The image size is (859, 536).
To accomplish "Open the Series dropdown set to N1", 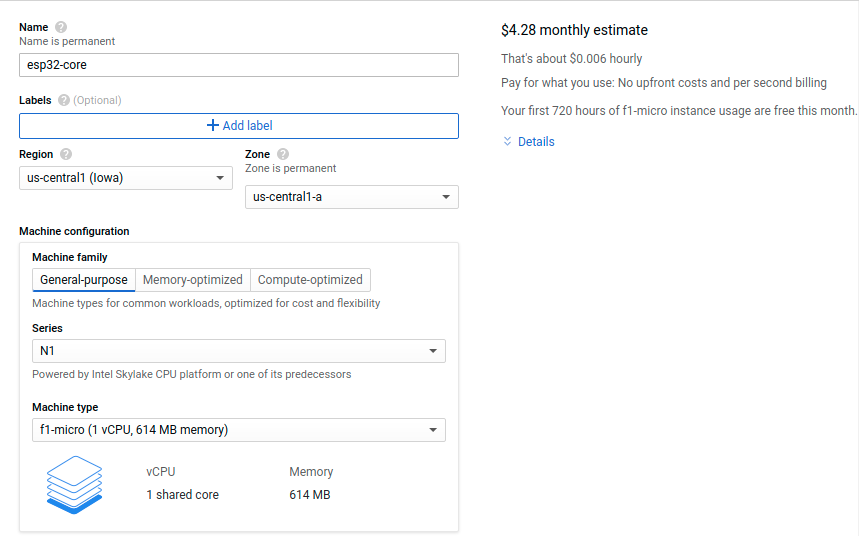I will (238, 351).
